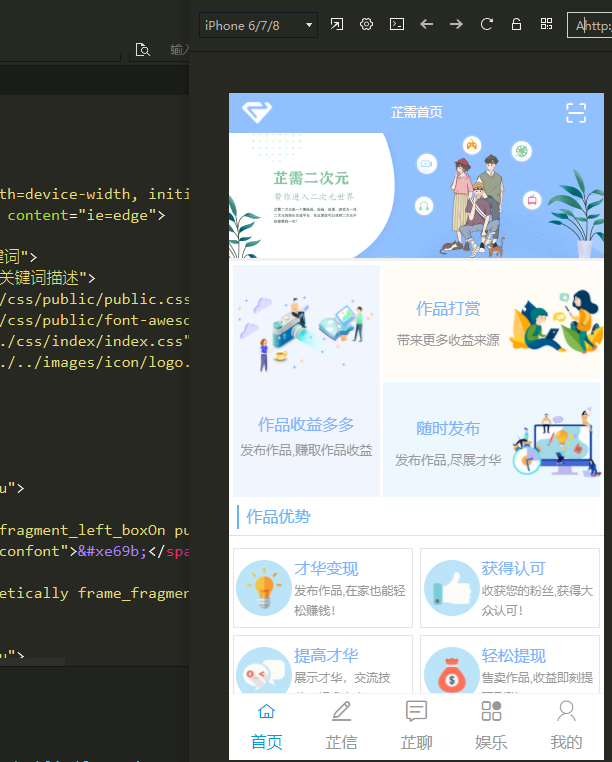Switch to the 我的 profile tab
This screenshot has height=762, width=612.
click(566, 726)
